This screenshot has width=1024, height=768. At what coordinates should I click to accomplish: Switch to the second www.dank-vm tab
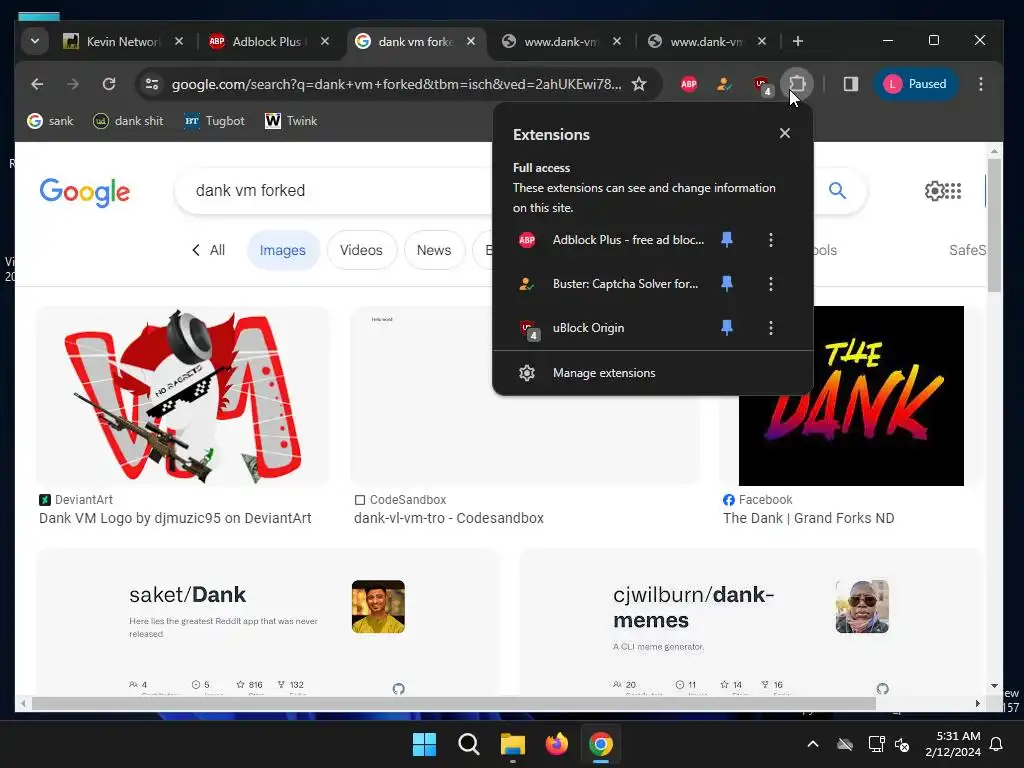[706, 42]
